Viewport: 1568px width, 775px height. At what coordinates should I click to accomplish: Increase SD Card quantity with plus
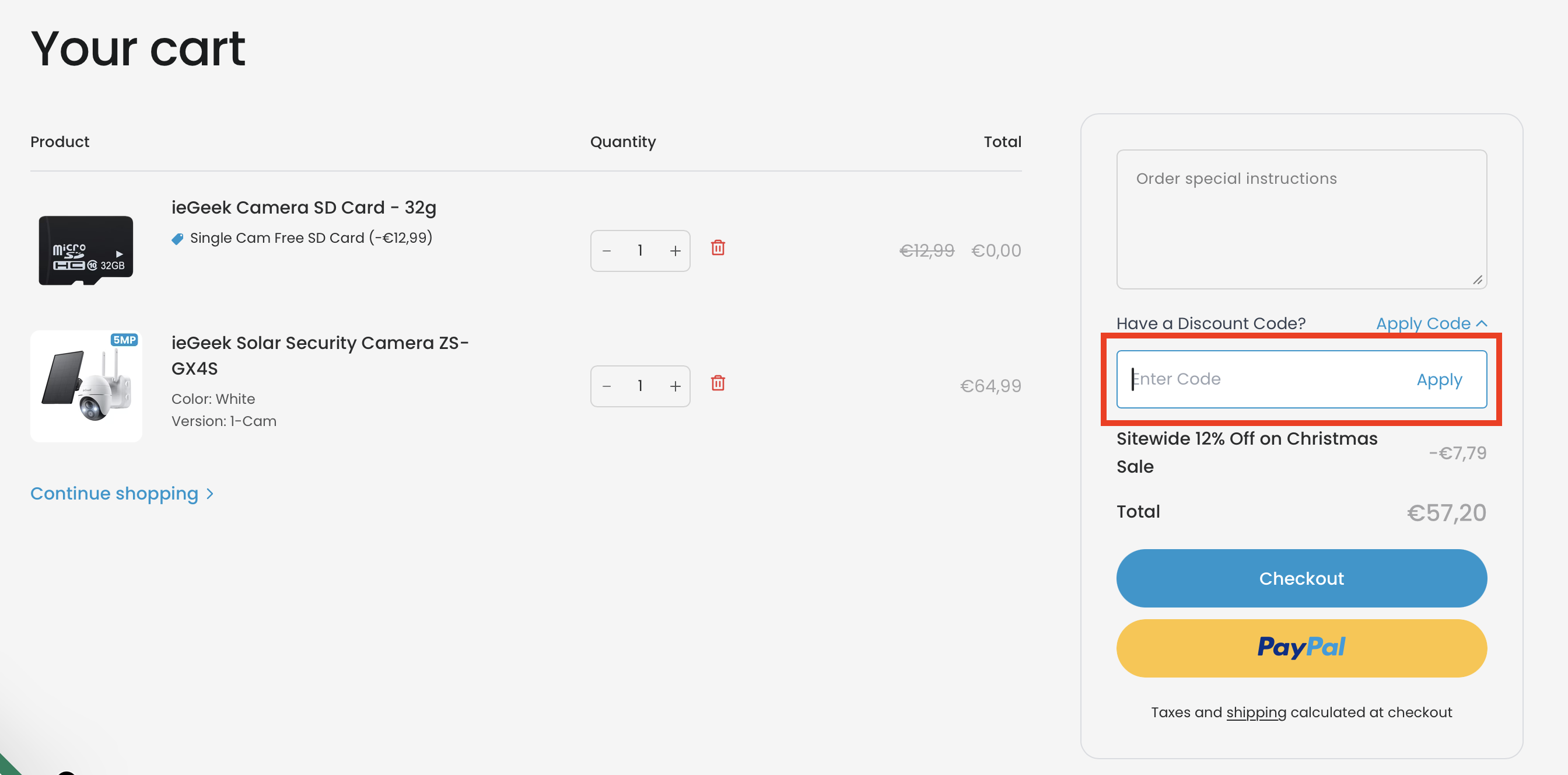tap(675, 251)
